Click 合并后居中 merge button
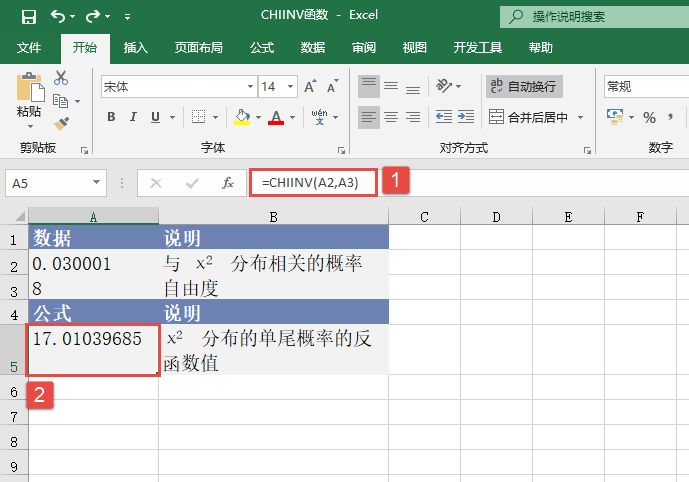This screenshot has width=689, height=482. pos(529,117)
